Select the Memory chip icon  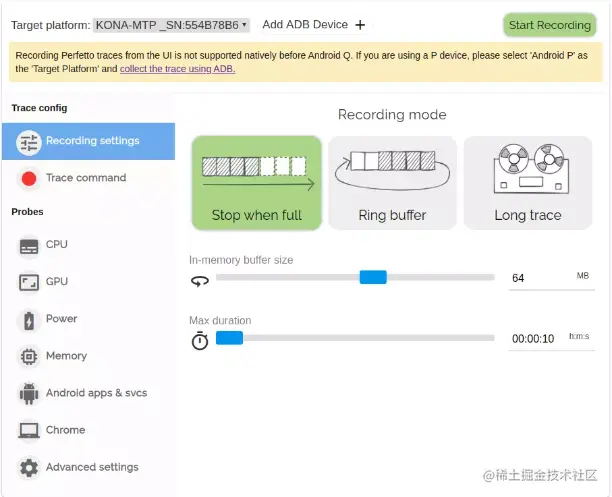point(29,356)
